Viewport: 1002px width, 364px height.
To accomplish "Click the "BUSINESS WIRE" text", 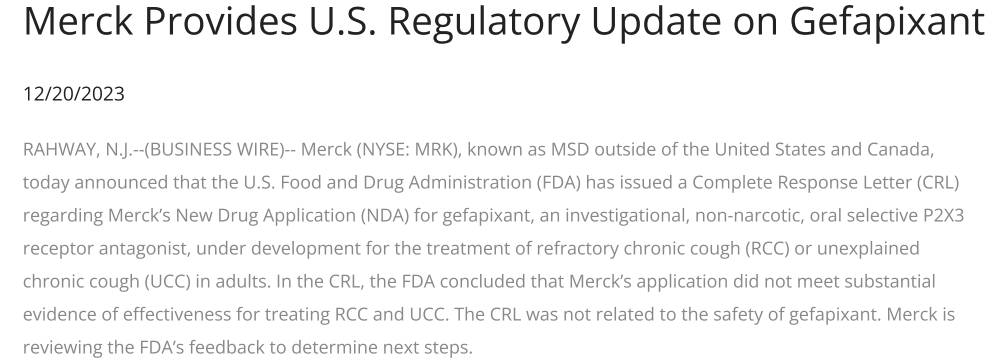I will 217,150.
